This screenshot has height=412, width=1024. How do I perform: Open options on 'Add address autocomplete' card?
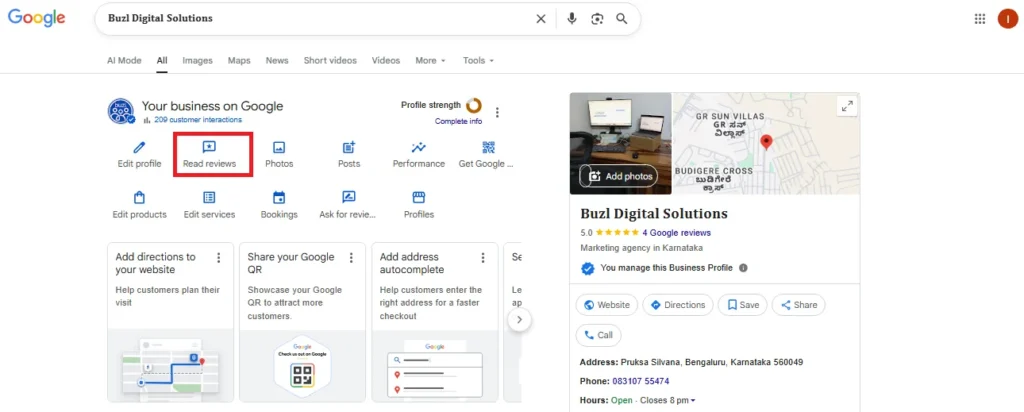pyautogui.click(x=483, y=257)
